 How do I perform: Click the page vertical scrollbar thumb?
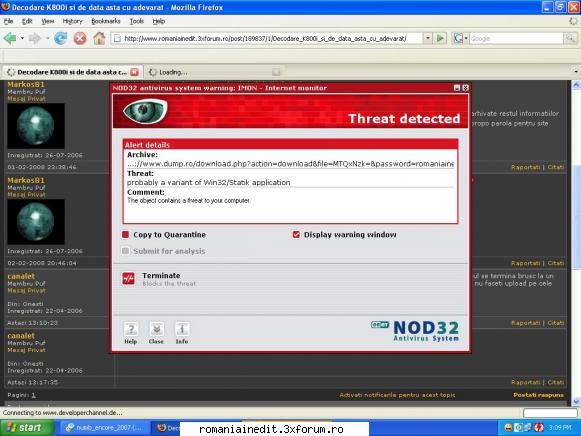tap(576, 217)
